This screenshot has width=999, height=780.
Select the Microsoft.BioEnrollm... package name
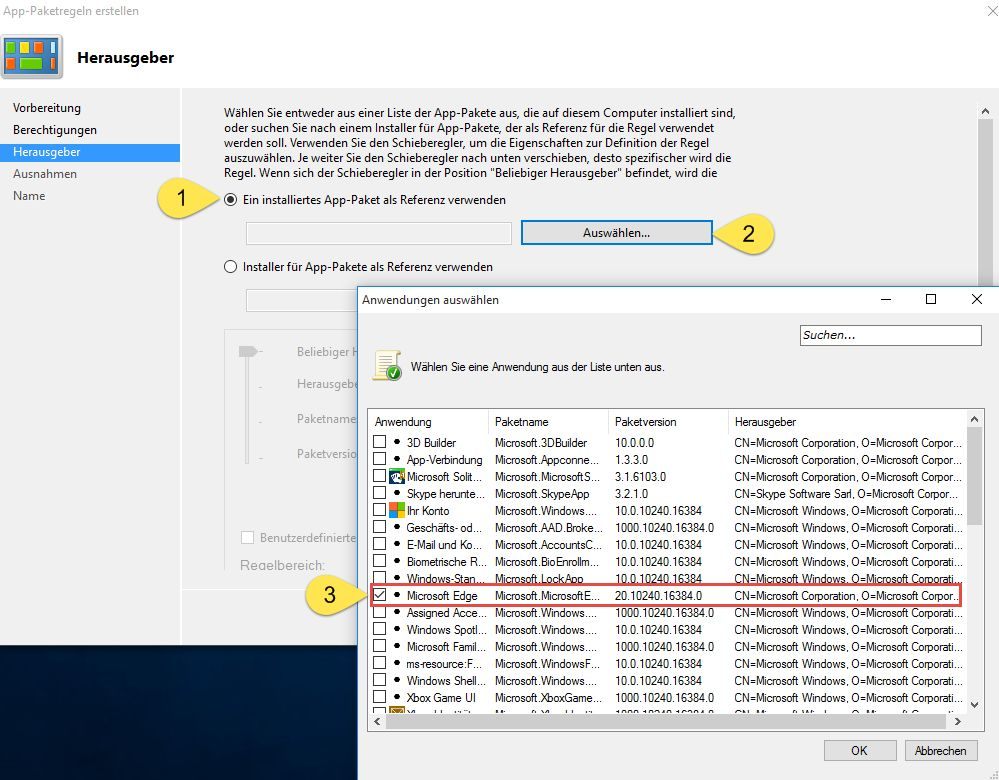547,561
